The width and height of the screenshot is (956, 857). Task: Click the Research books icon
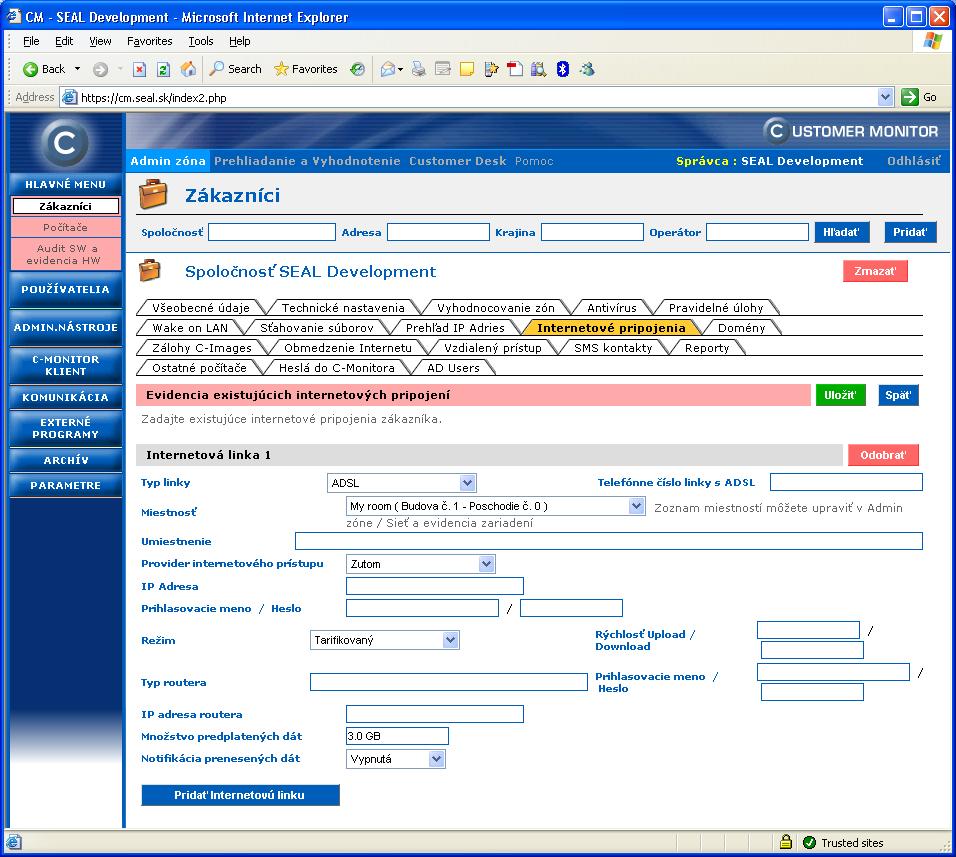[538, 69]
